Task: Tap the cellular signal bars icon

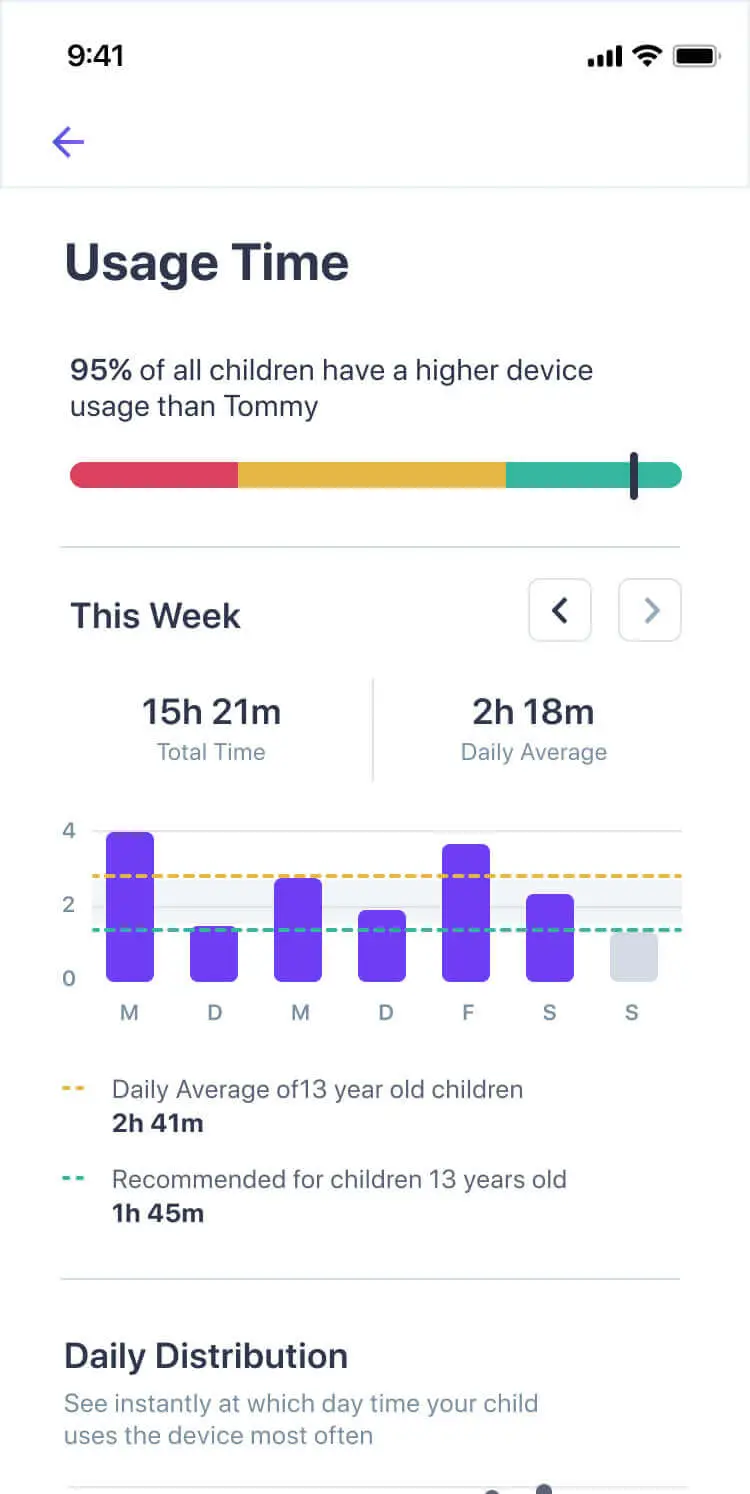Action: [605, 58]
